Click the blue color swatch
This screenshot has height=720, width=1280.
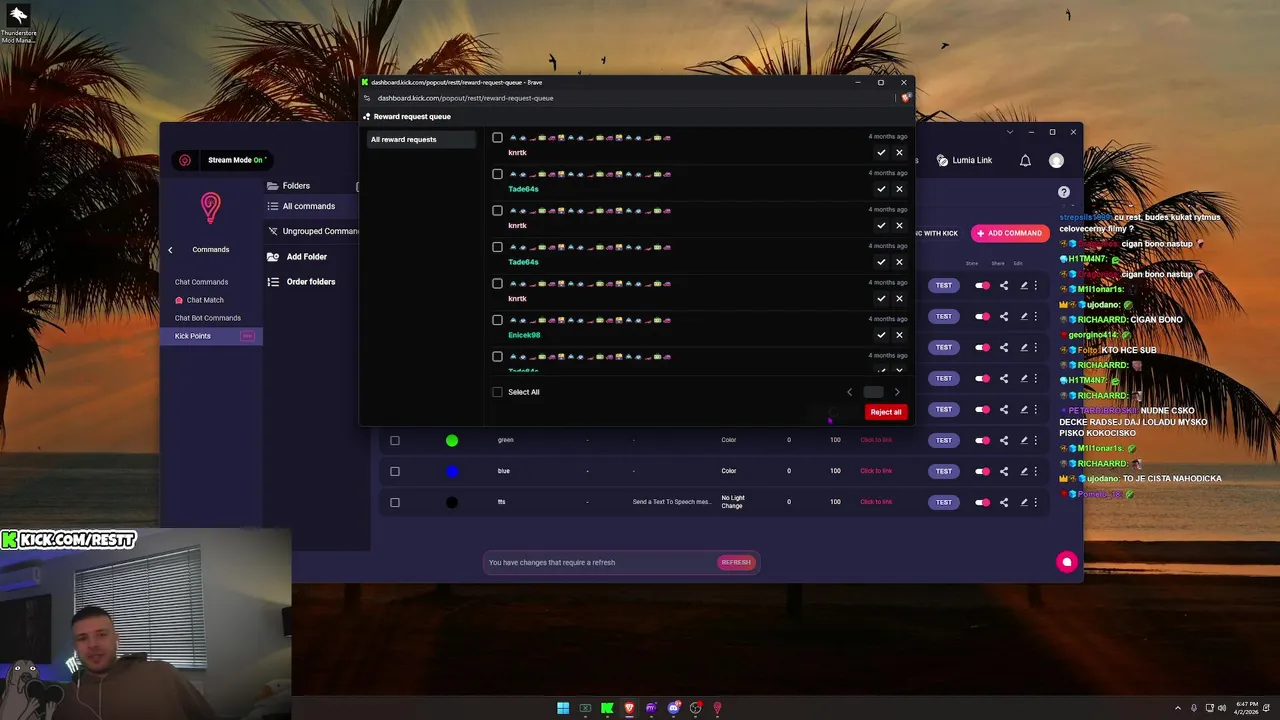click(x=452, y=471)
